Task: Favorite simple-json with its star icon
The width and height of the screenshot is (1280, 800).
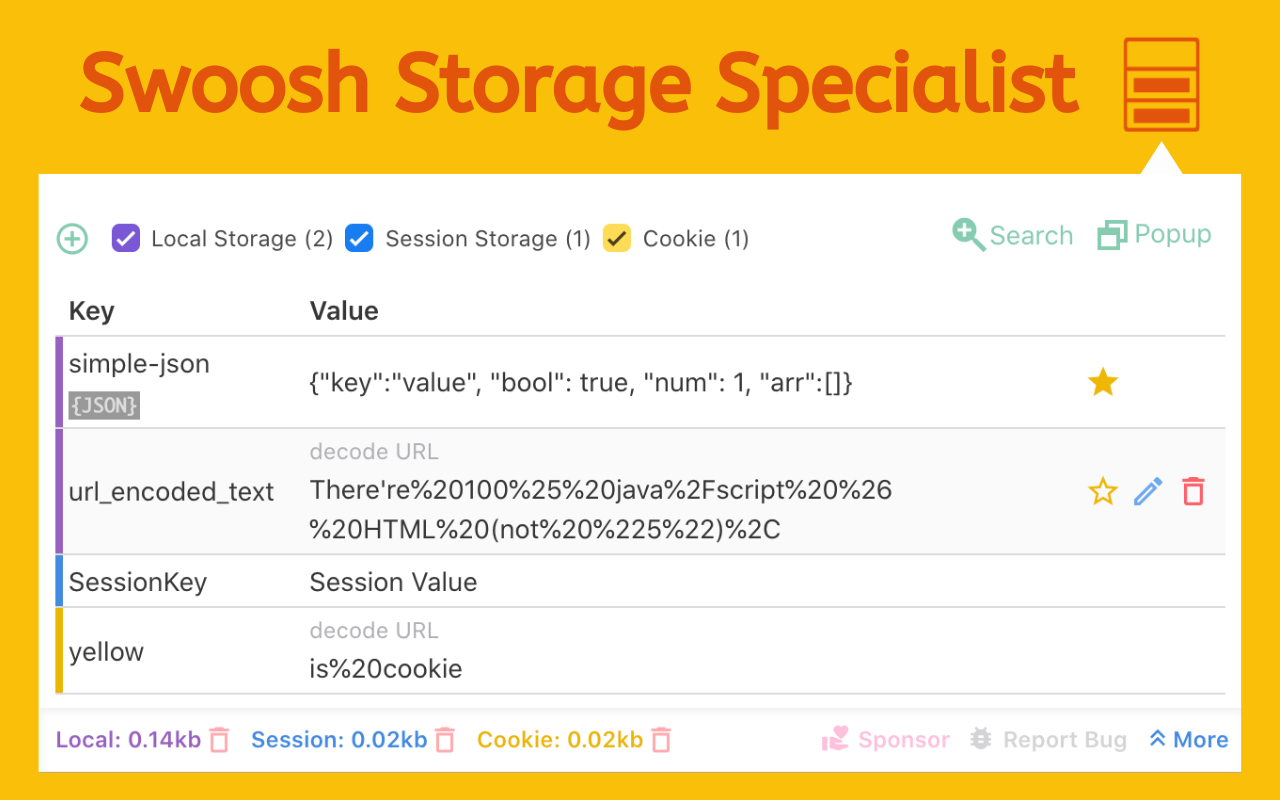Action: click(x=1102, y=382)
